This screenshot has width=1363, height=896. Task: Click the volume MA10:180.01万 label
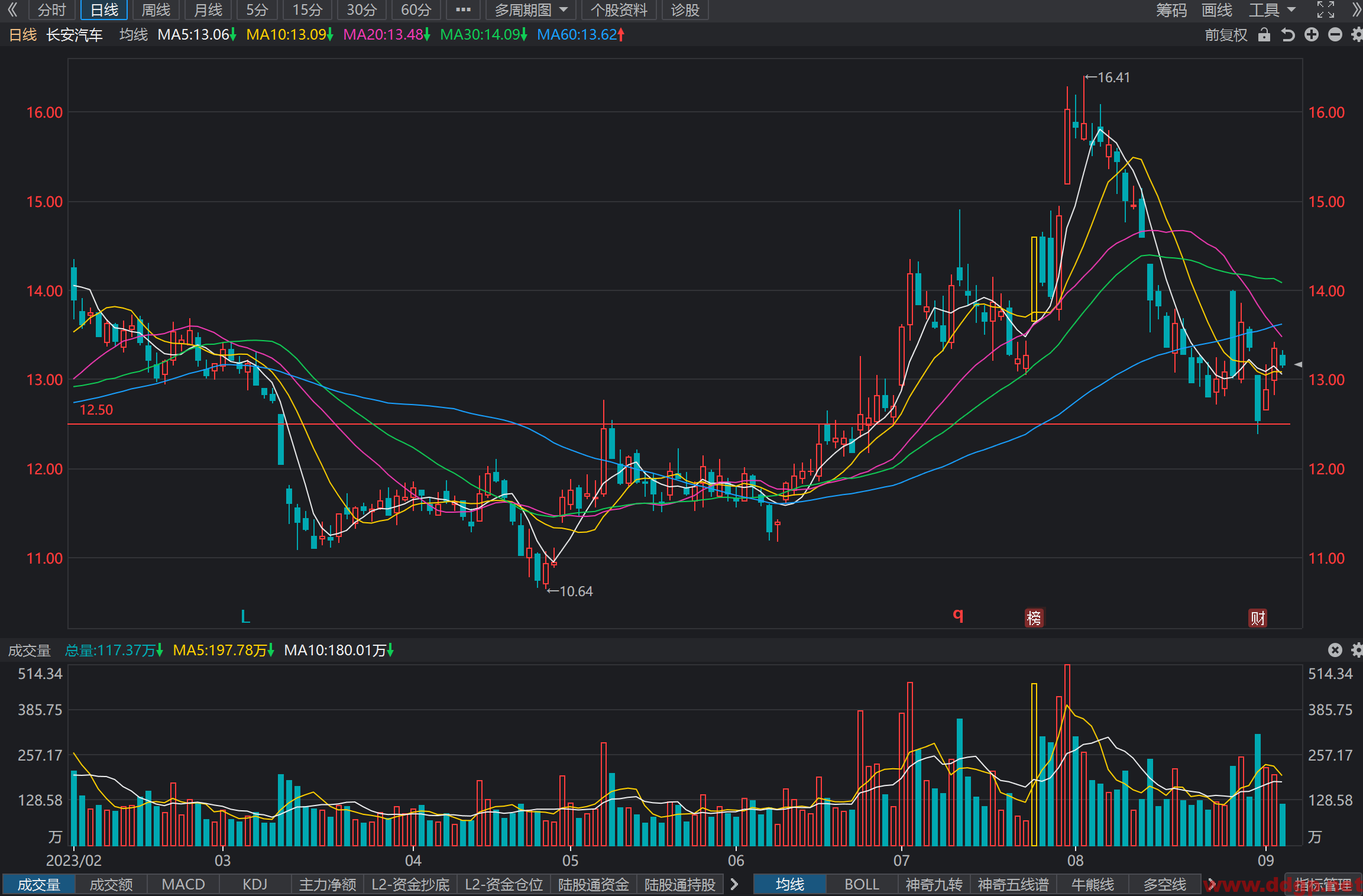(x=339, y=651)
